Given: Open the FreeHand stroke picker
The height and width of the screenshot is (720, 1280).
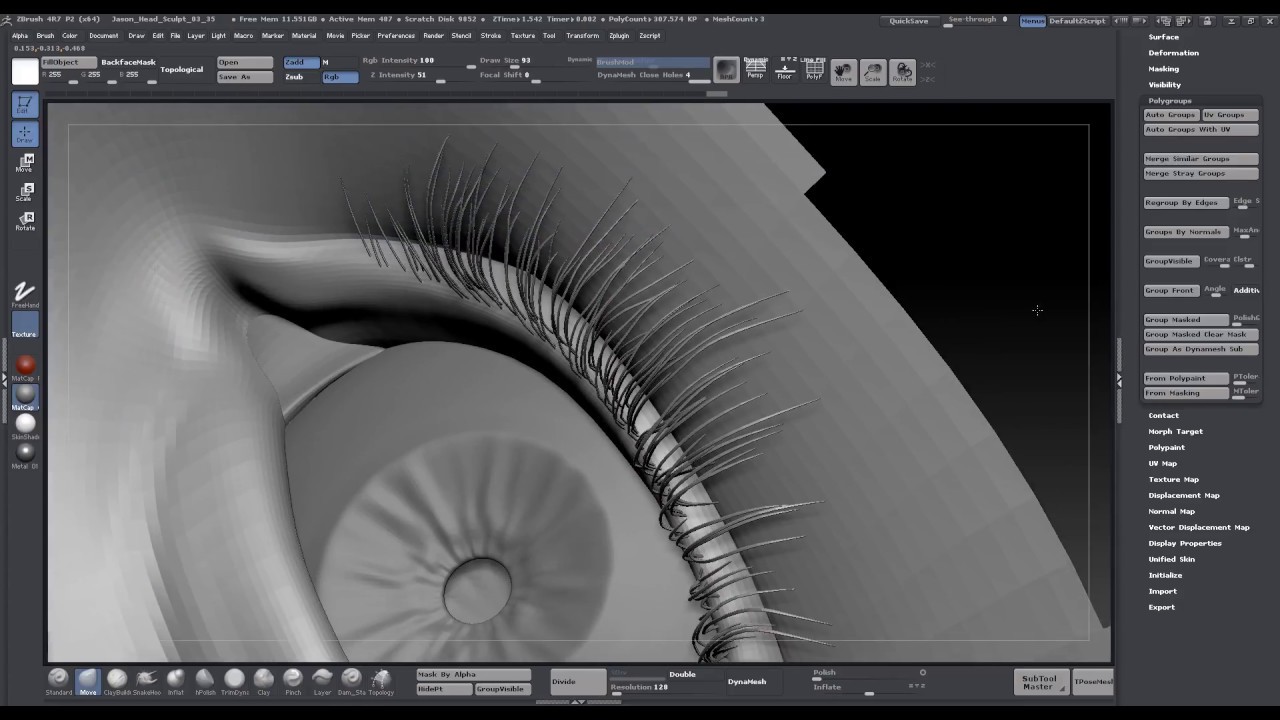Looking at the screenshot, I should (x=25, y=294).
